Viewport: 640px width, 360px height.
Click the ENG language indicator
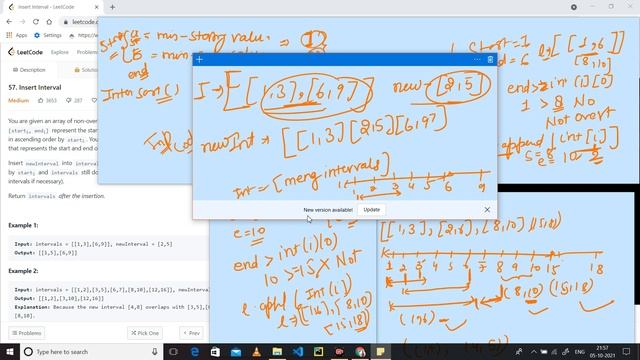coord(580,352)
